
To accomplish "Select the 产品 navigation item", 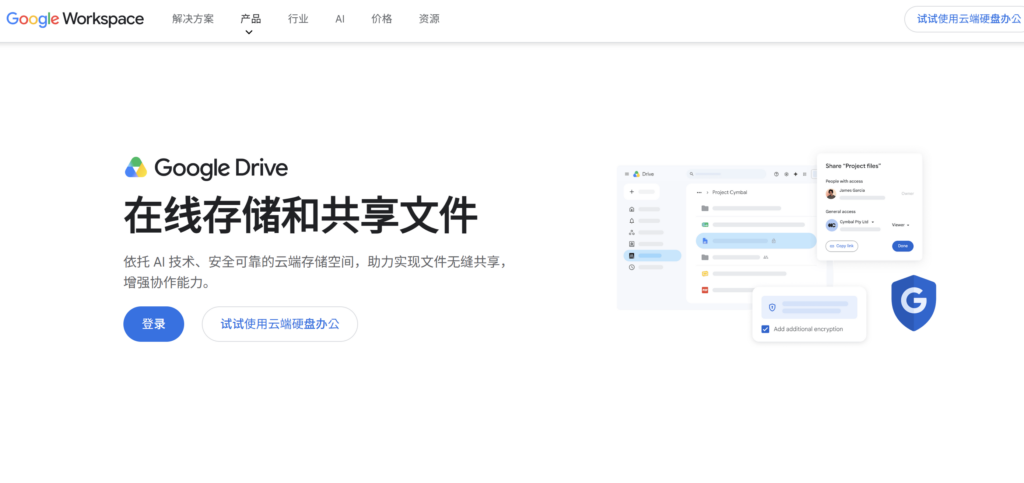I will click(250, 19).
